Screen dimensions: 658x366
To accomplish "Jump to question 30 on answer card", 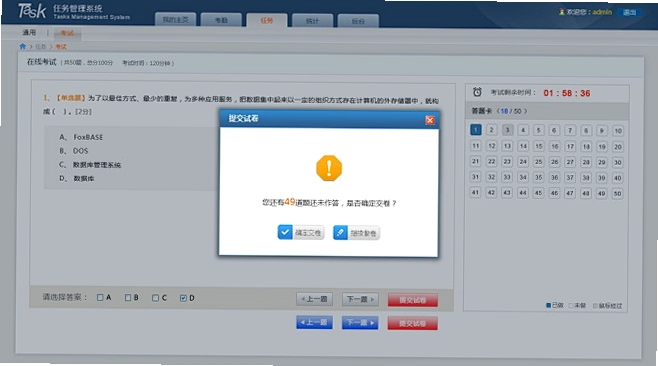I will 618,162.
